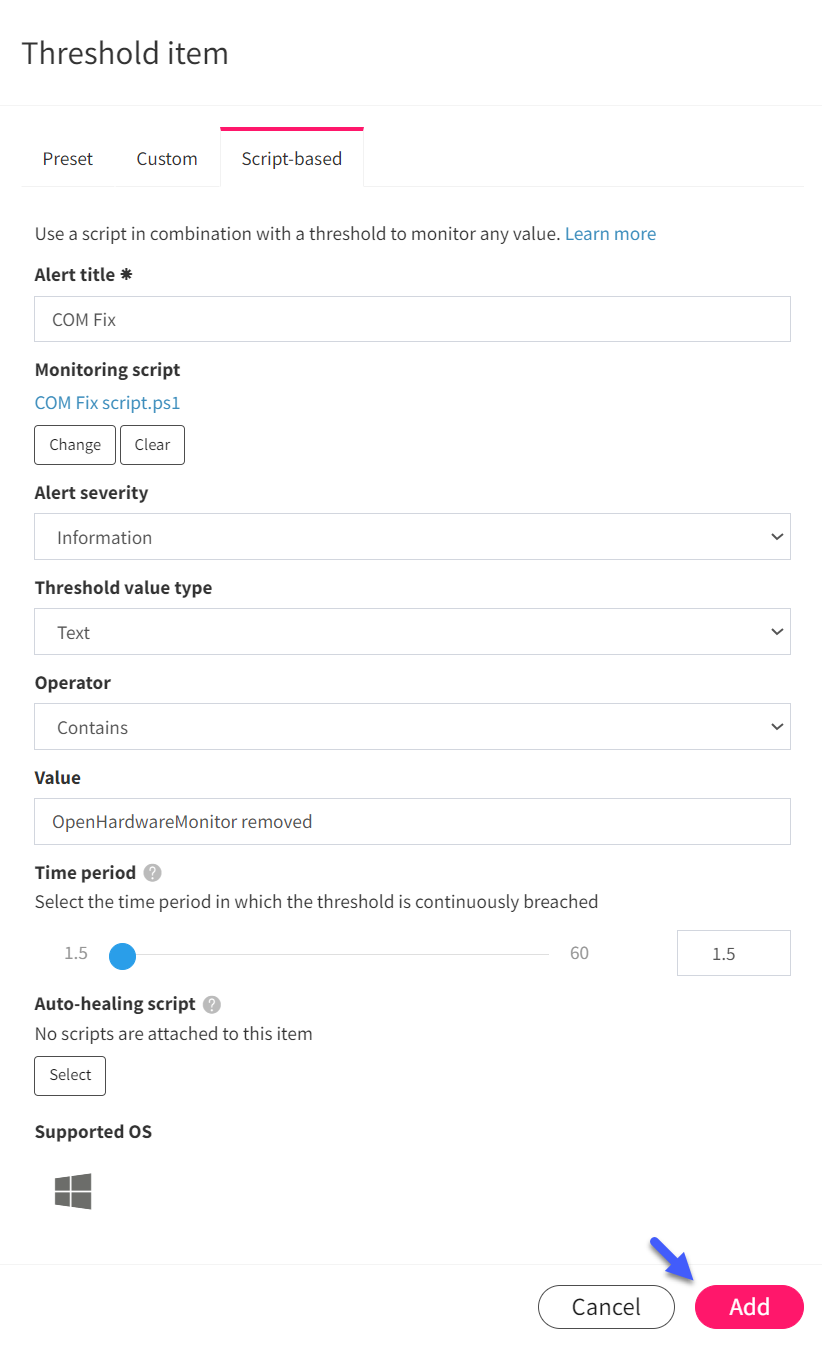Open the Alert severity dropdown

pos(412,537)
